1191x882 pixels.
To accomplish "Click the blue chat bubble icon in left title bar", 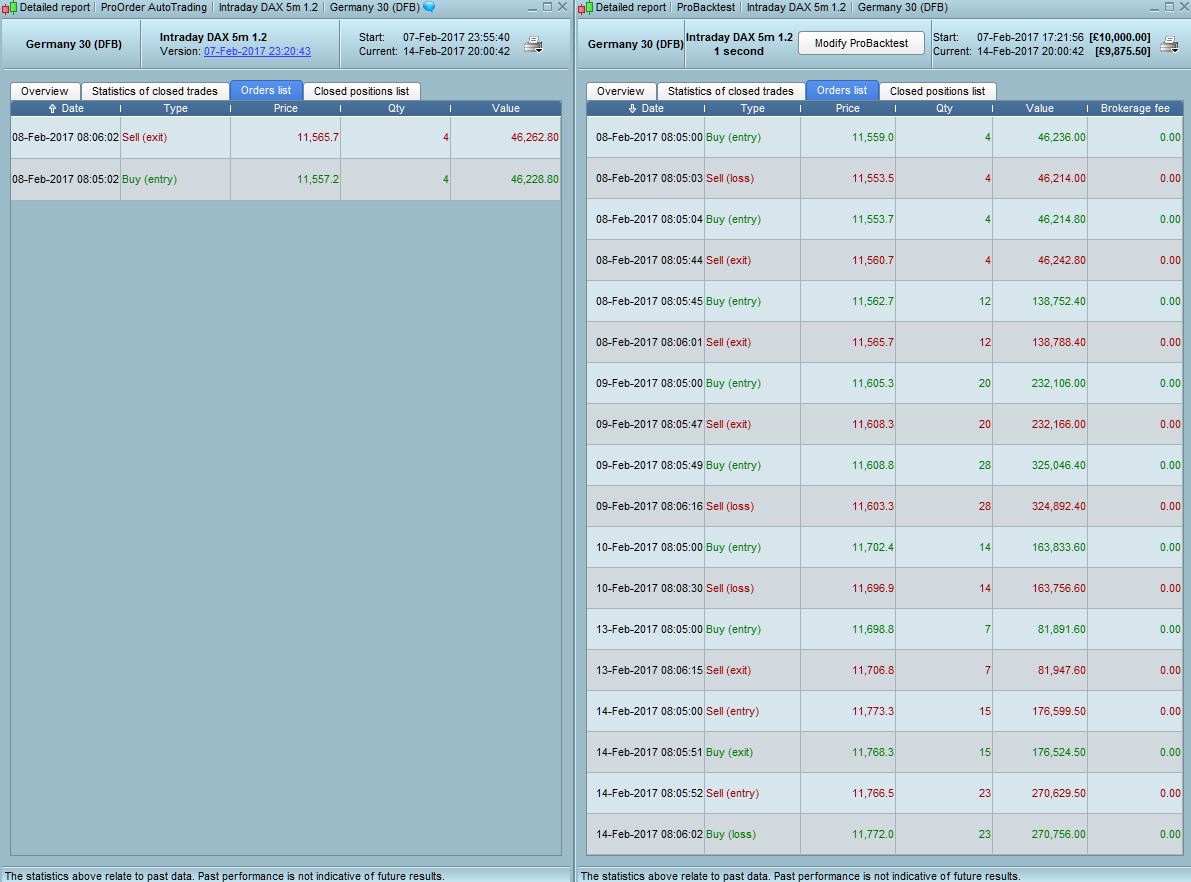I will tap(429, 7).
